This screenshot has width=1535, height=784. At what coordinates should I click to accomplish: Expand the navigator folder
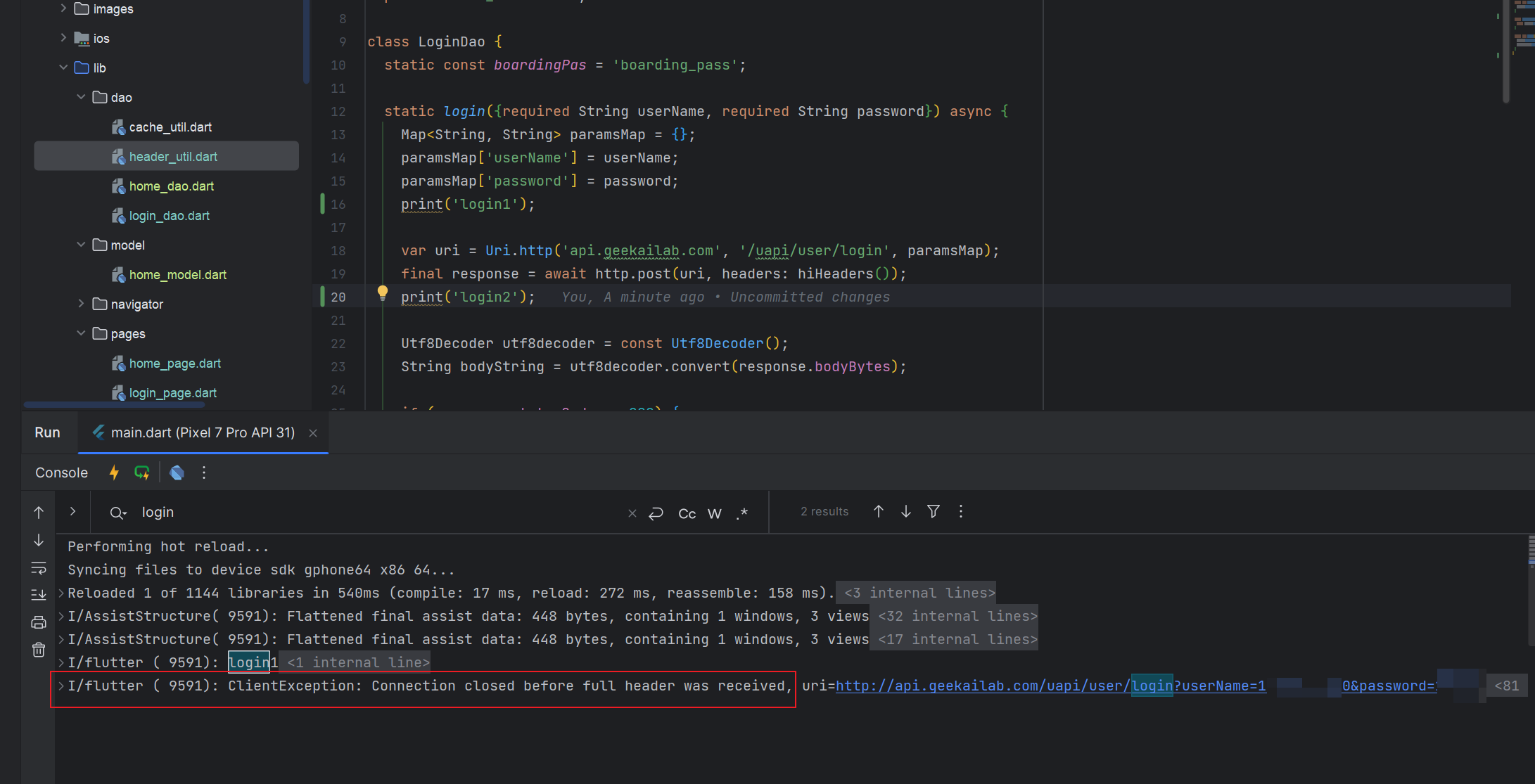81,304
